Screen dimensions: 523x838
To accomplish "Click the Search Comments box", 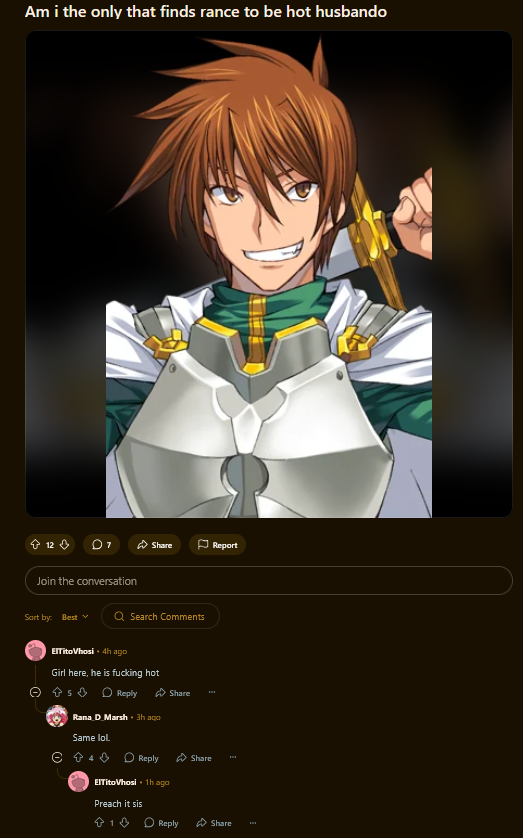I will 160,616.
